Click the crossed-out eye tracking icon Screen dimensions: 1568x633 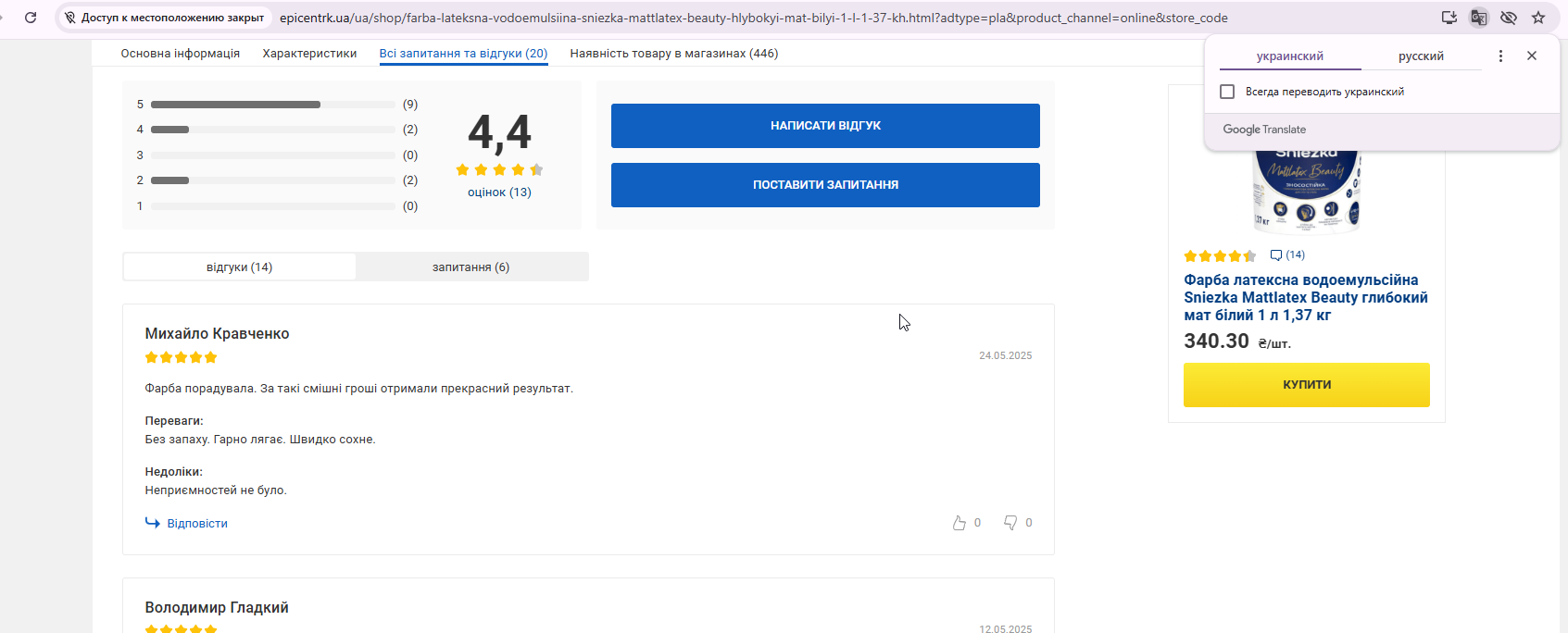point(1509,18)
